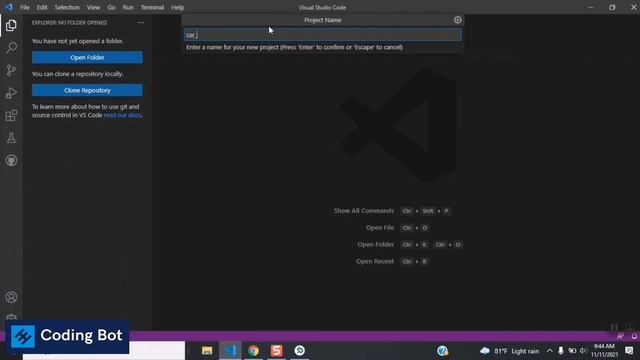Click the Open Recent shortcut hint text

(x=375, y=261)
